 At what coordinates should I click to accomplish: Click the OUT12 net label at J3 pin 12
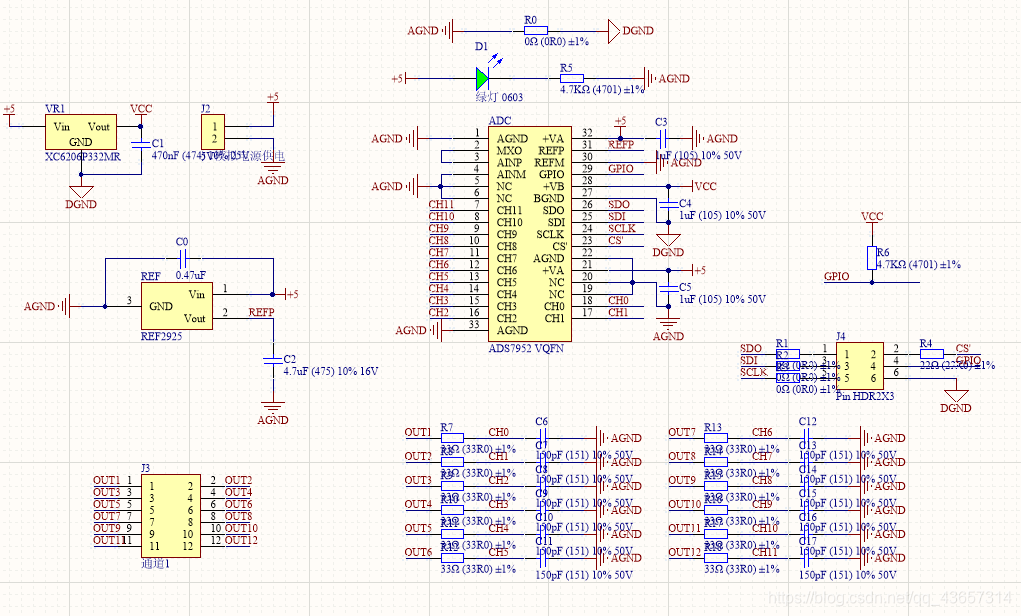point(241,540)
